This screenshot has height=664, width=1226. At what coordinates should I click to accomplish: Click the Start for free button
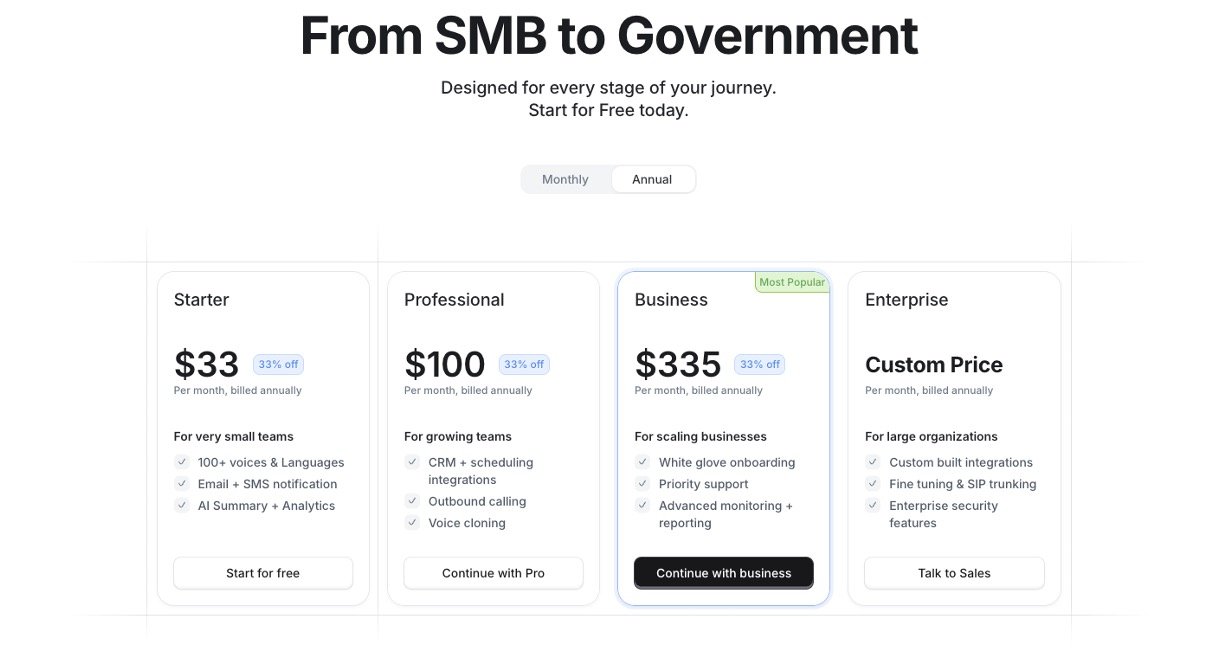[263, 573]
